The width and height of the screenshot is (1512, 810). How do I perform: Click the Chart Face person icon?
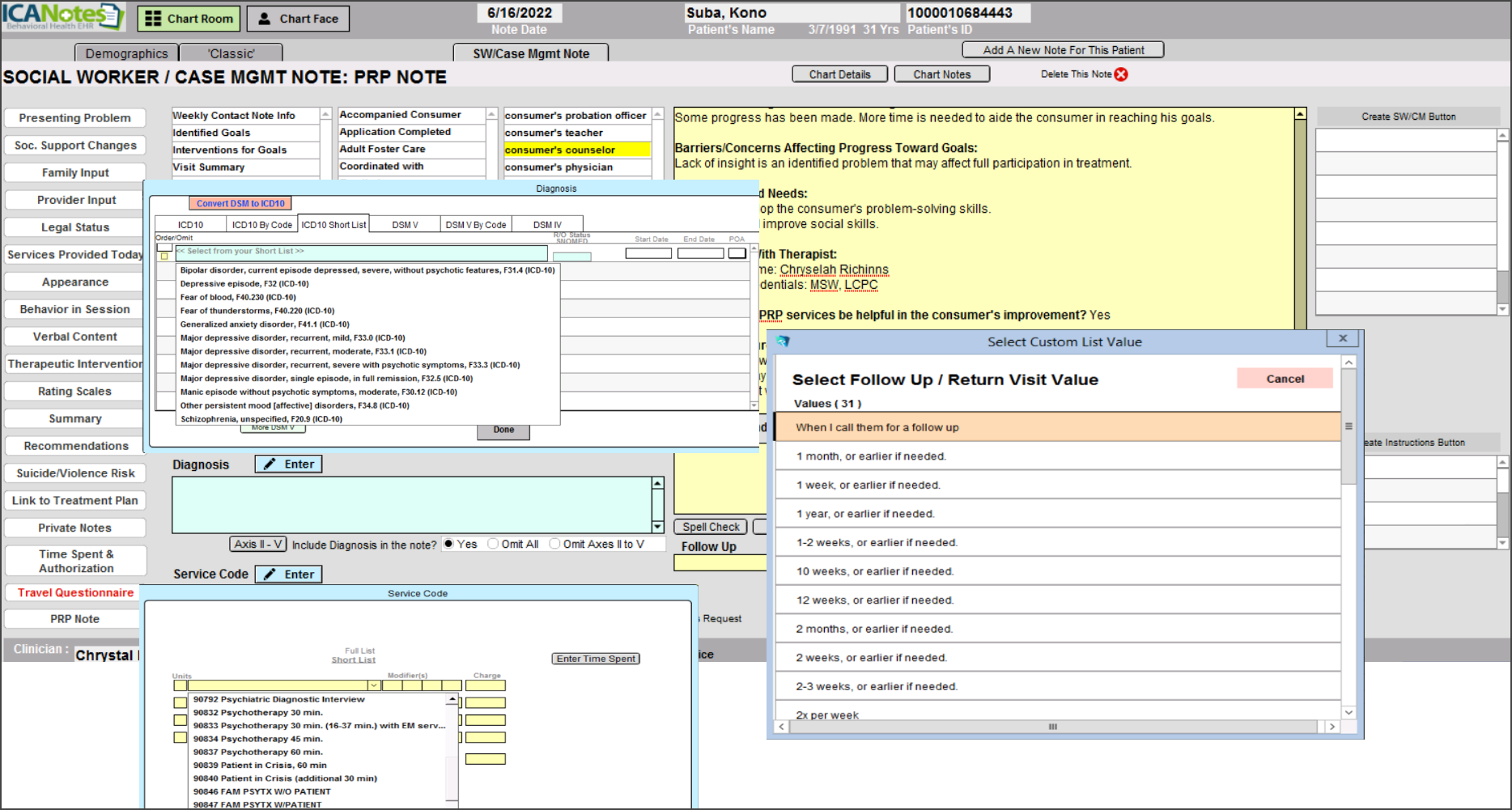coord(264,19)
